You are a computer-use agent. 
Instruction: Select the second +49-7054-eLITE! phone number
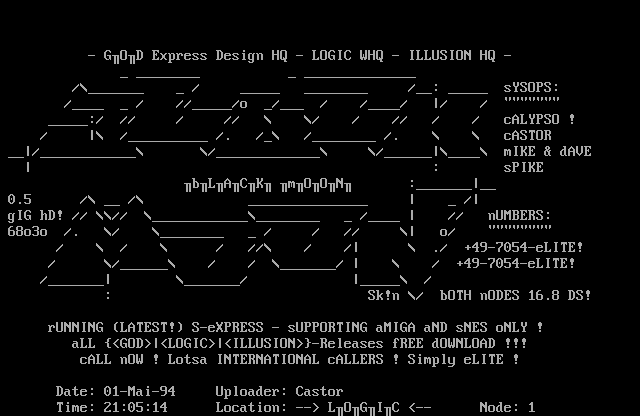click(x=515, y=263)
